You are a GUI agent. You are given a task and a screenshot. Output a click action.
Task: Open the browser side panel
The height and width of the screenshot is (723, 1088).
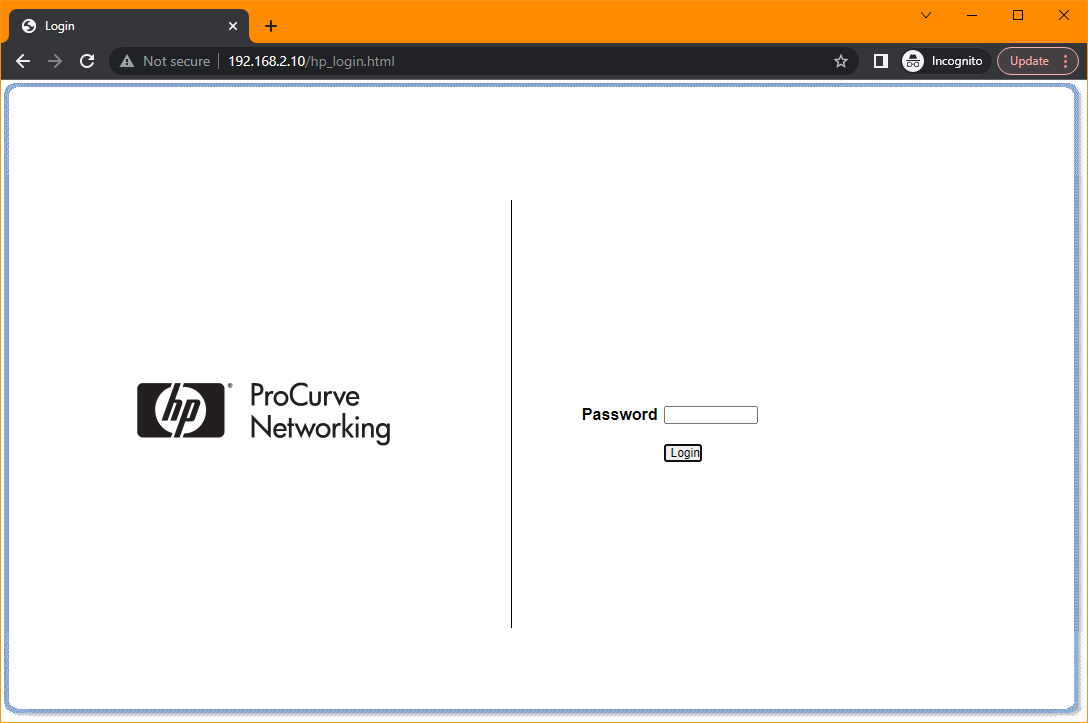click(880, 61)
